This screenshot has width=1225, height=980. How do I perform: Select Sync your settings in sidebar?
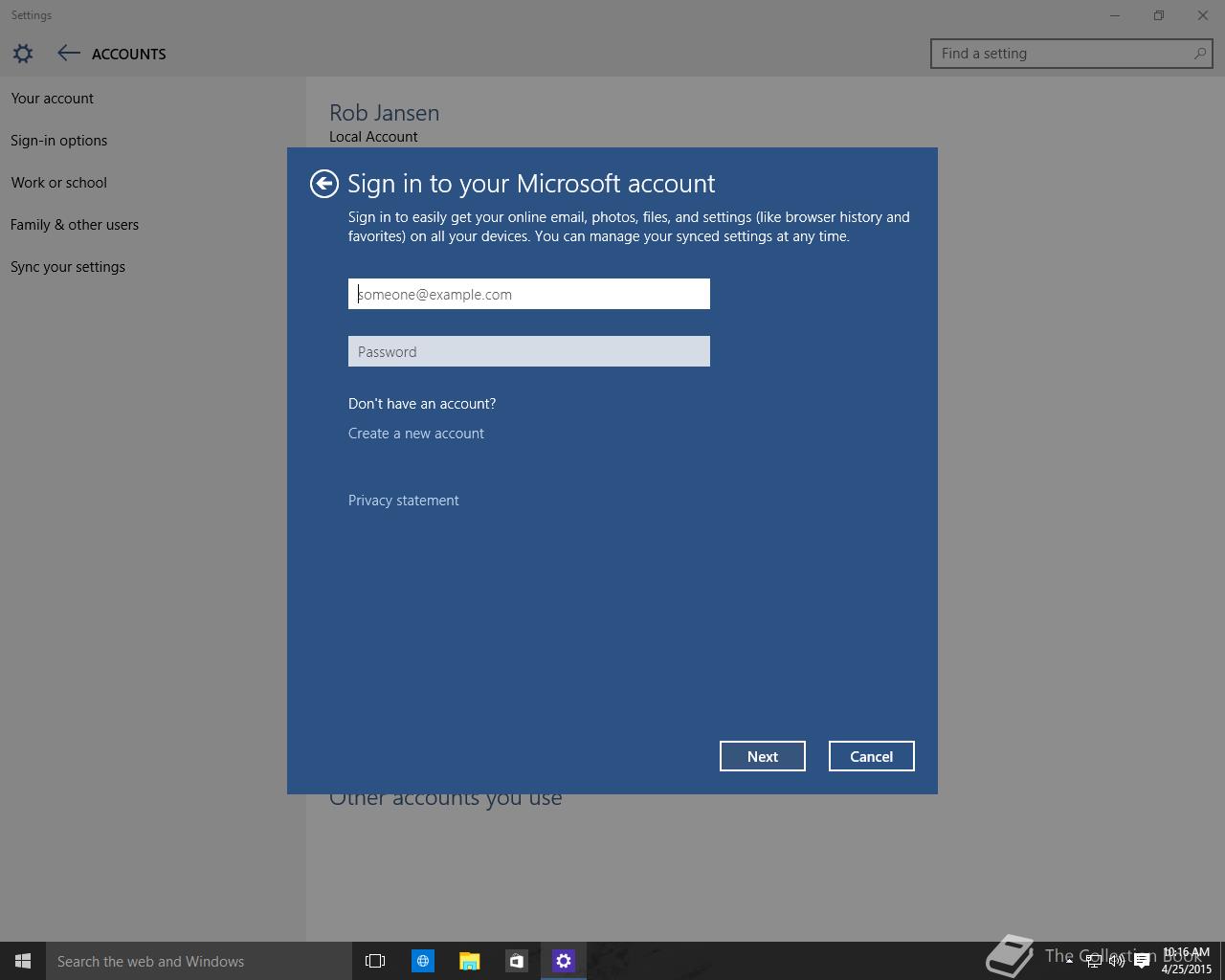[68, 267]
